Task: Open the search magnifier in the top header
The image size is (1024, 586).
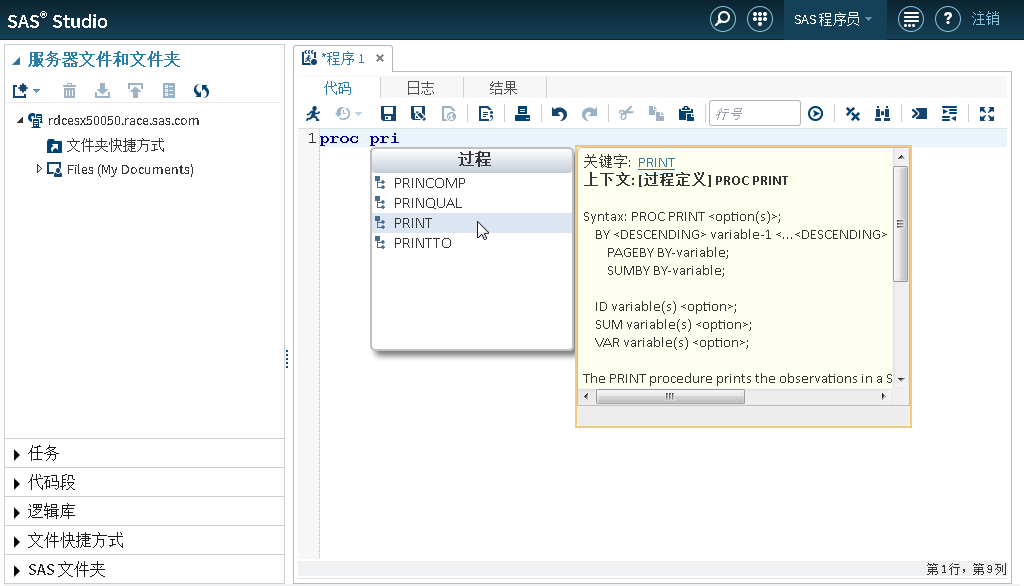Action: (x=722, y=19)
